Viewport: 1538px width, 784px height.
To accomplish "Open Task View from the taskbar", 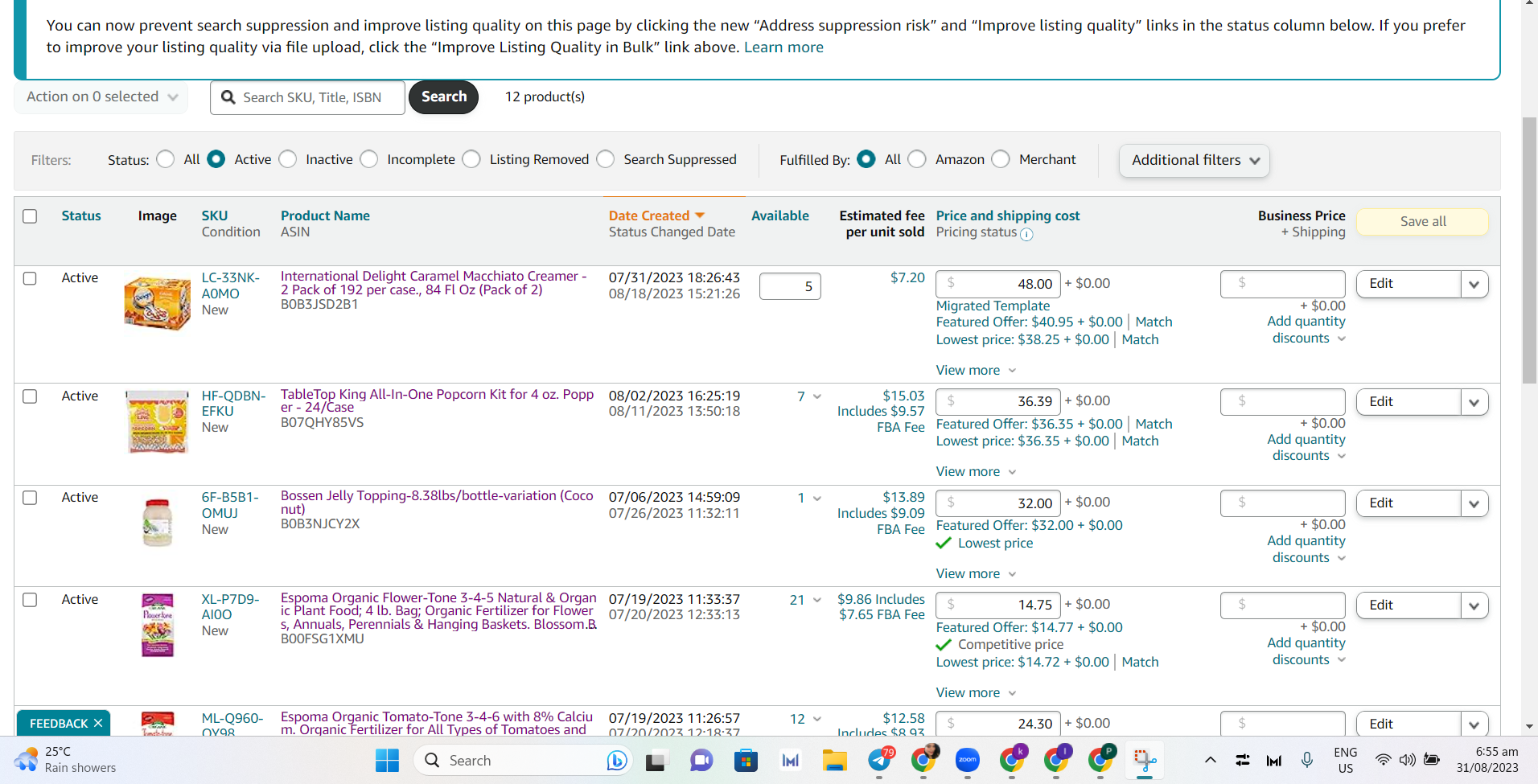I will point(657,760).
